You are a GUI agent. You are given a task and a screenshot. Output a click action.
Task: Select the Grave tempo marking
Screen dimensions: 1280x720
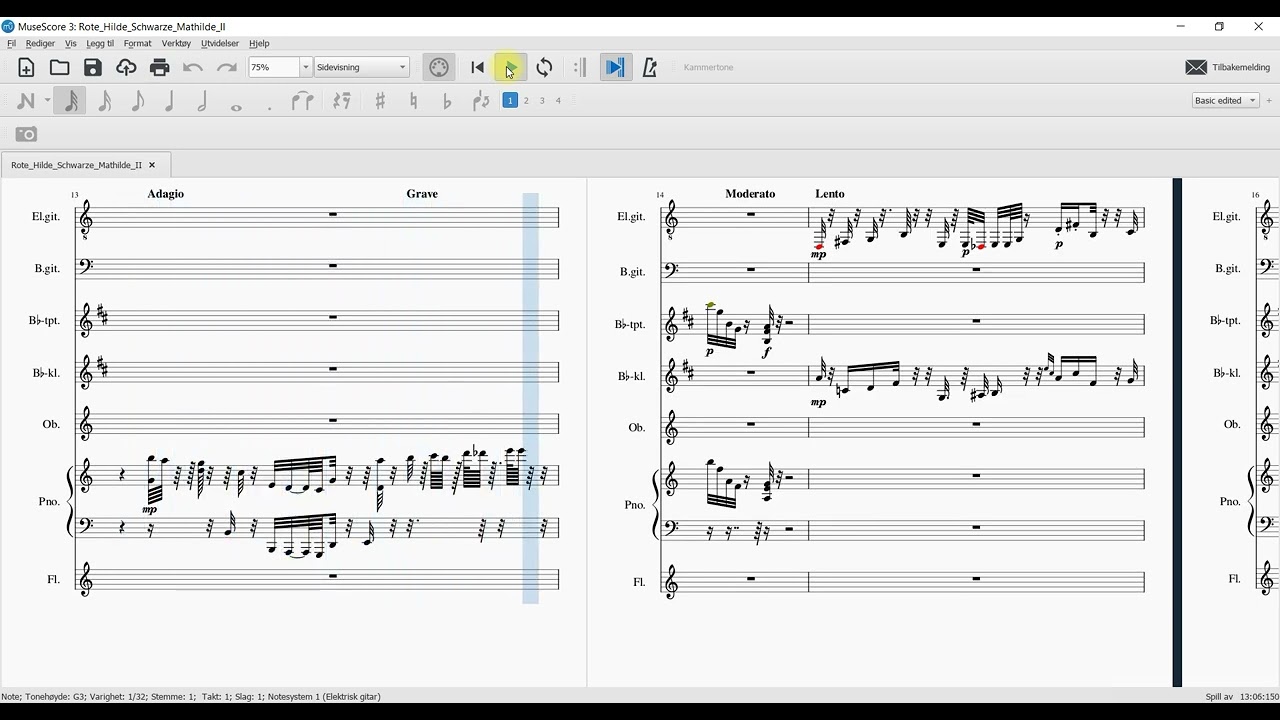point(422,194)
